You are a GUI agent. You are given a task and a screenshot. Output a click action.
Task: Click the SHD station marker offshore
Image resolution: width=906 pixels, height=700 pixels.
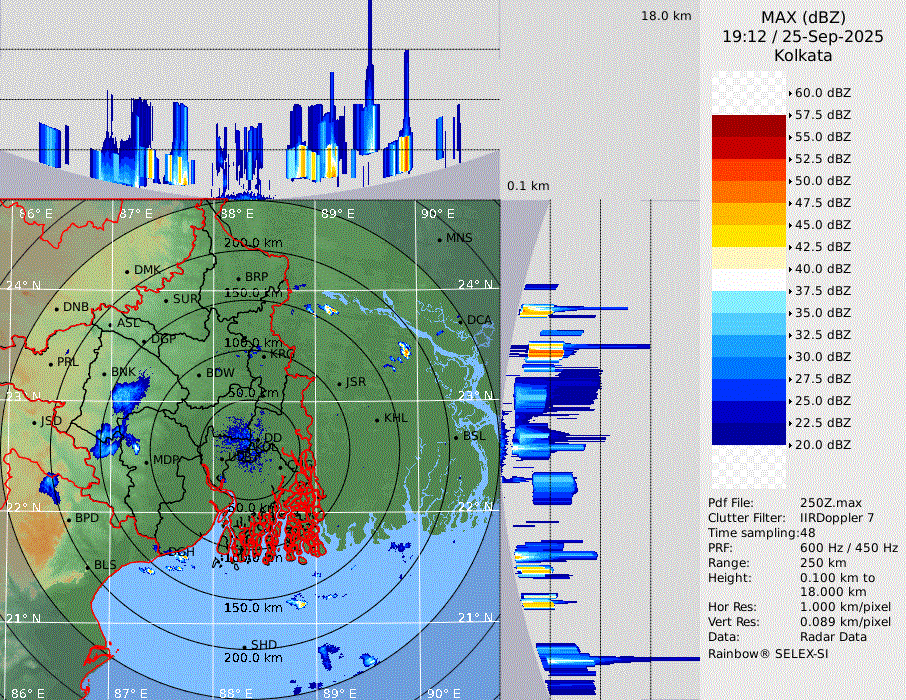click(244, 646)
